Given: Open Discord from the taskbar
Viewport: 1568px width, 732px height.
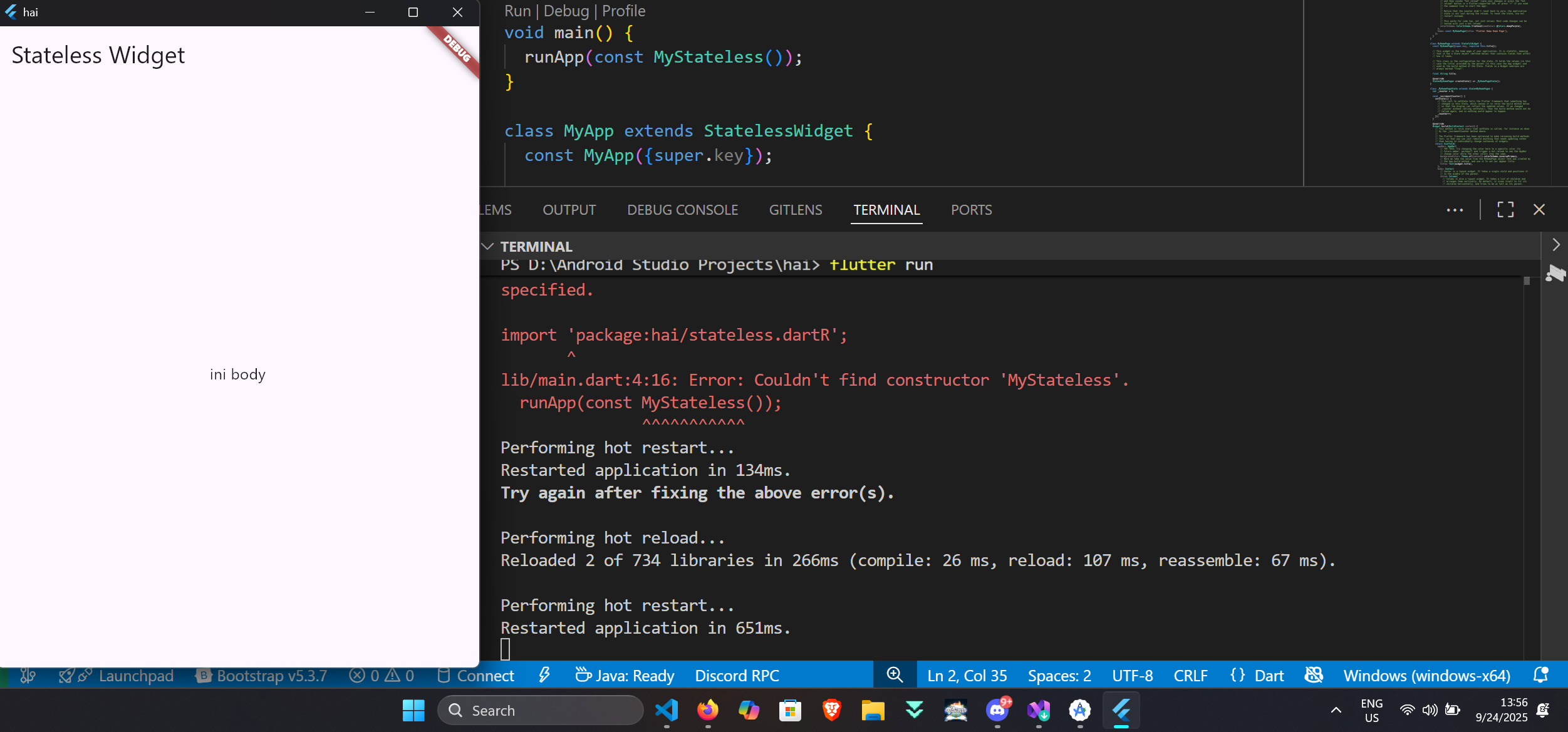Looking at the screenshot, I should point(997,710).
